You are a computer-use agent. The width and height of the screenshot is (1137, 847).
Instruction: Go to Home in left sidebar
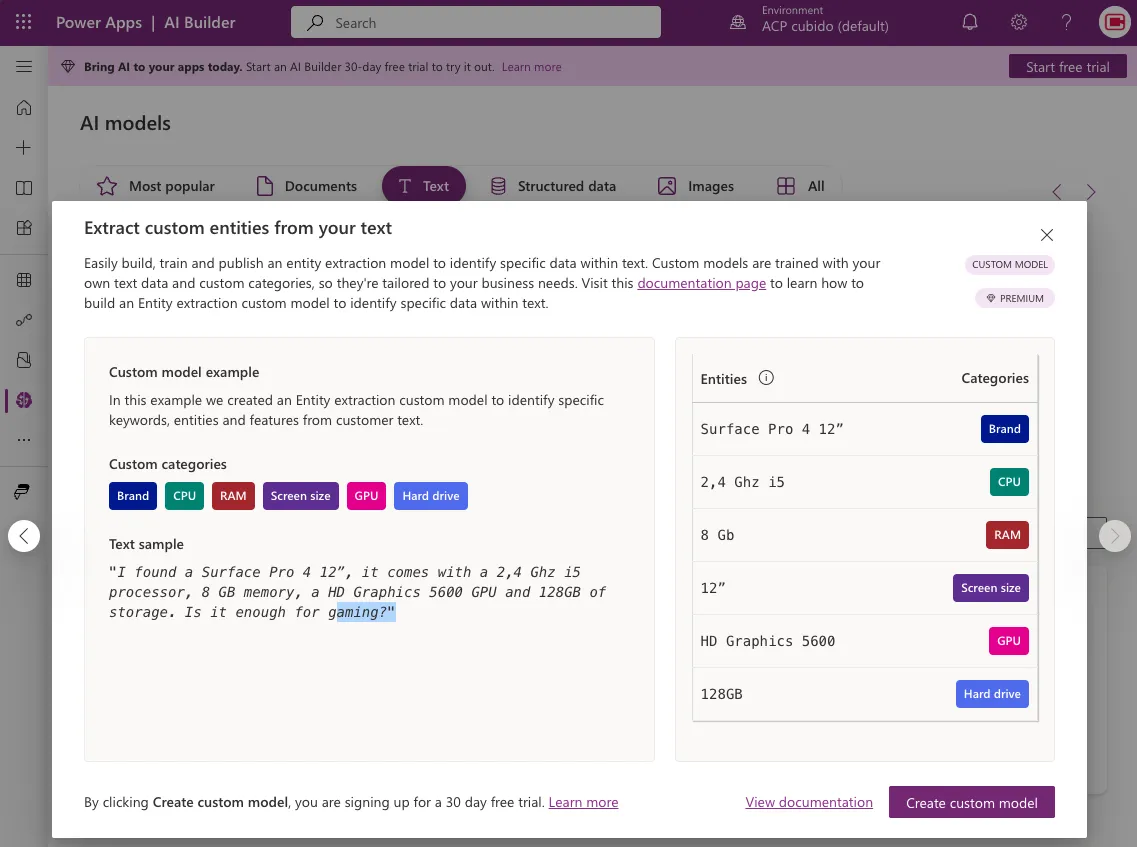[x=24, y=108]
